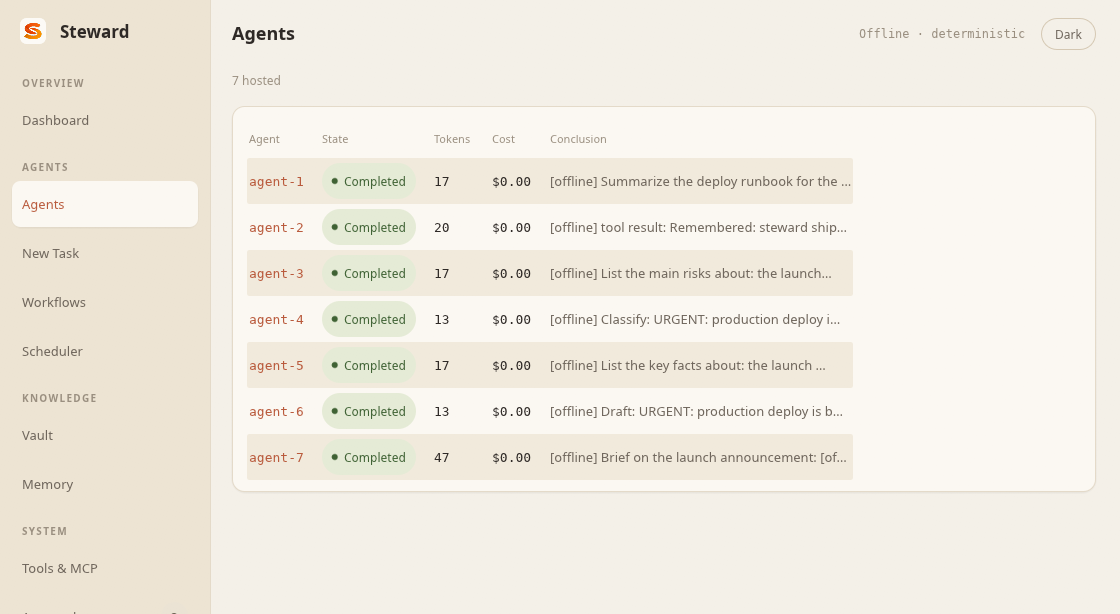Click token count 47 for agent-7
1120x614 pixels.
(441, 458)
